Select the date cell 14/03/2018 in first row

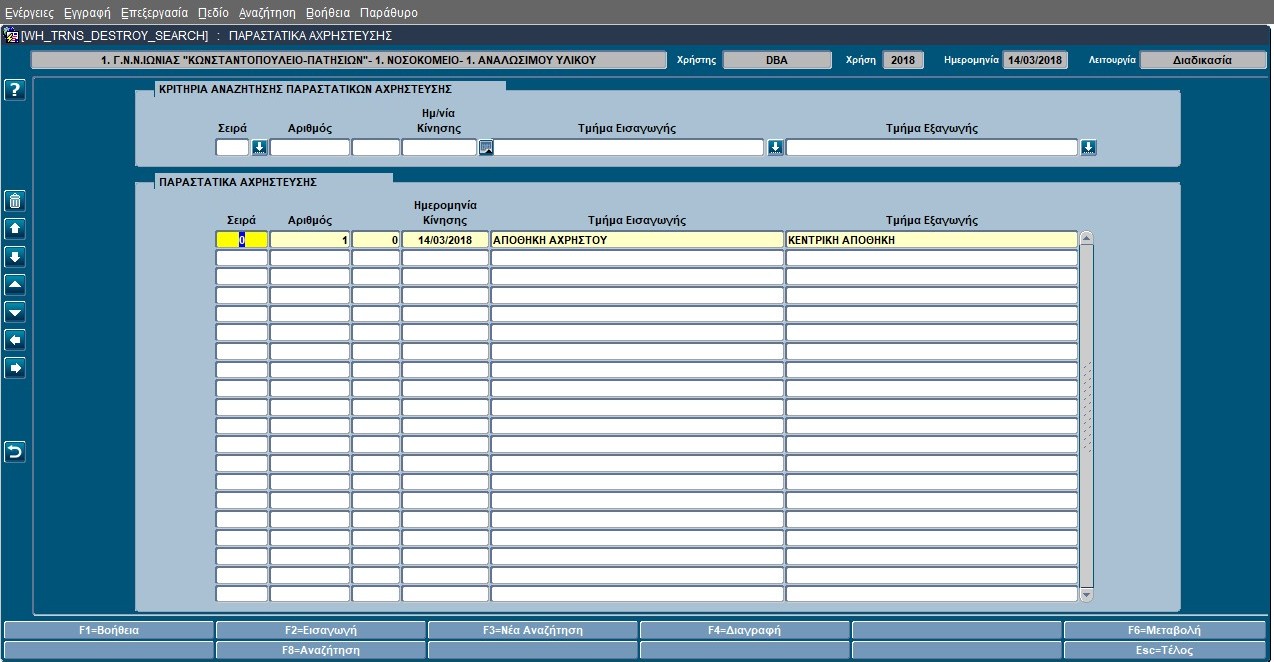[445, 240]
